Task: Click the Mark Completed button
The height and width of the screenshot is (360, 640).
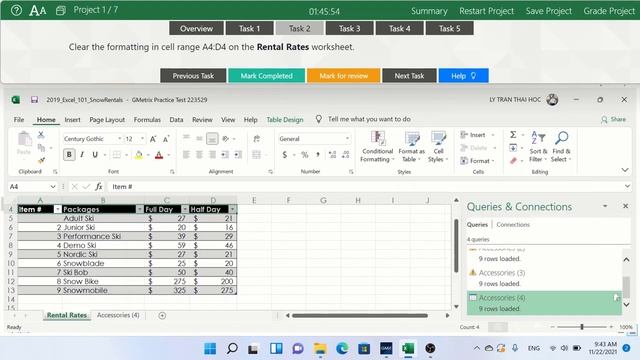Action: point(267,76)
